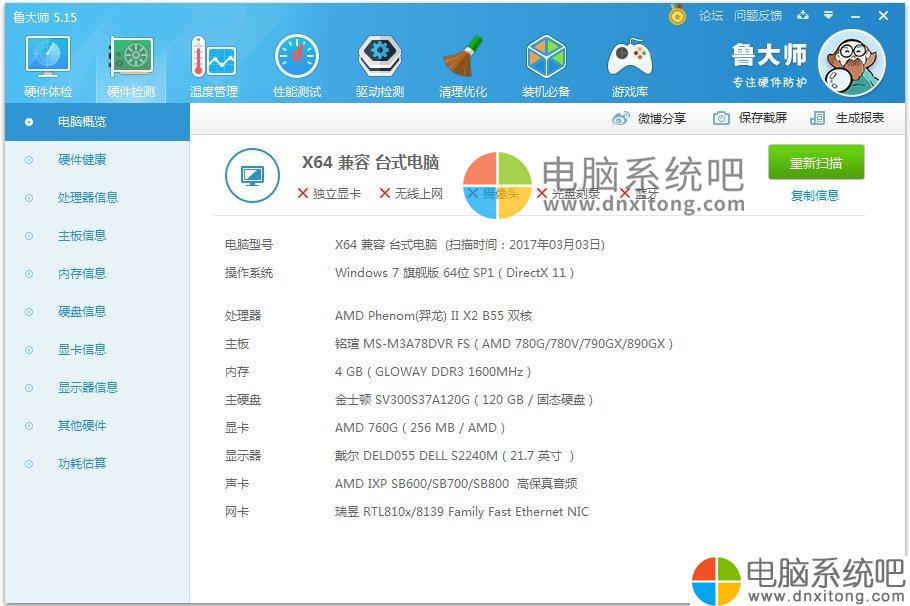Click the 鲁大师 mascot avatar
Viewport: 910px width, 606px height.
[852, 63]
